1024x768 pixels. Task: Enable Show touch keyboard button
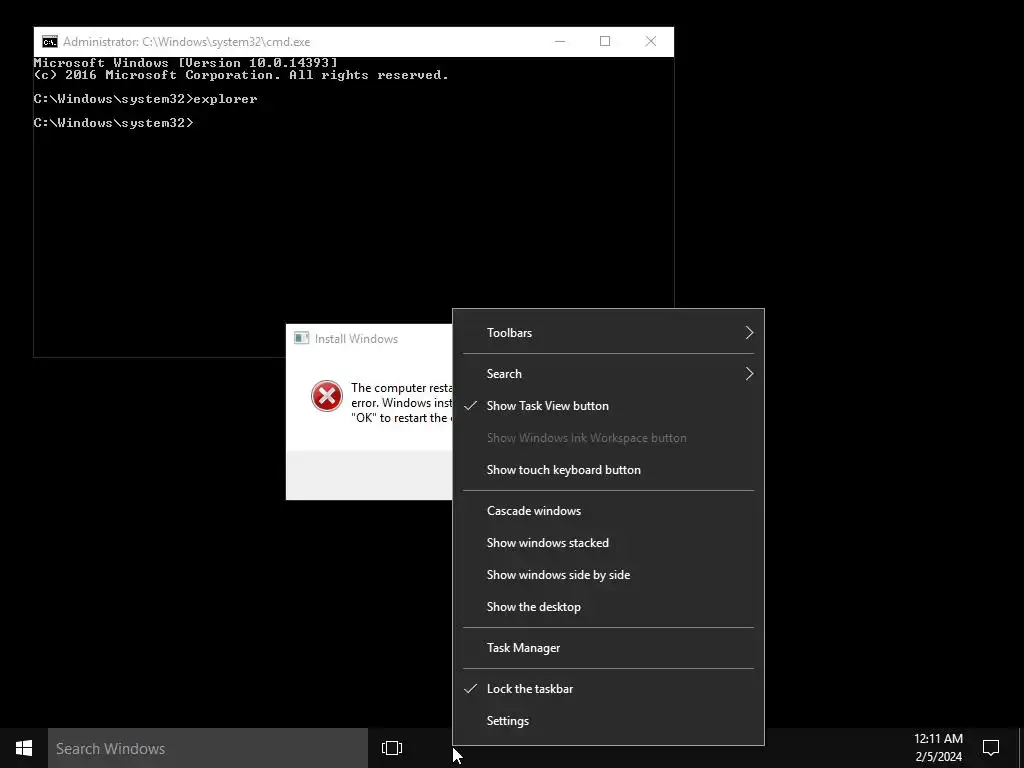point(608,470)
